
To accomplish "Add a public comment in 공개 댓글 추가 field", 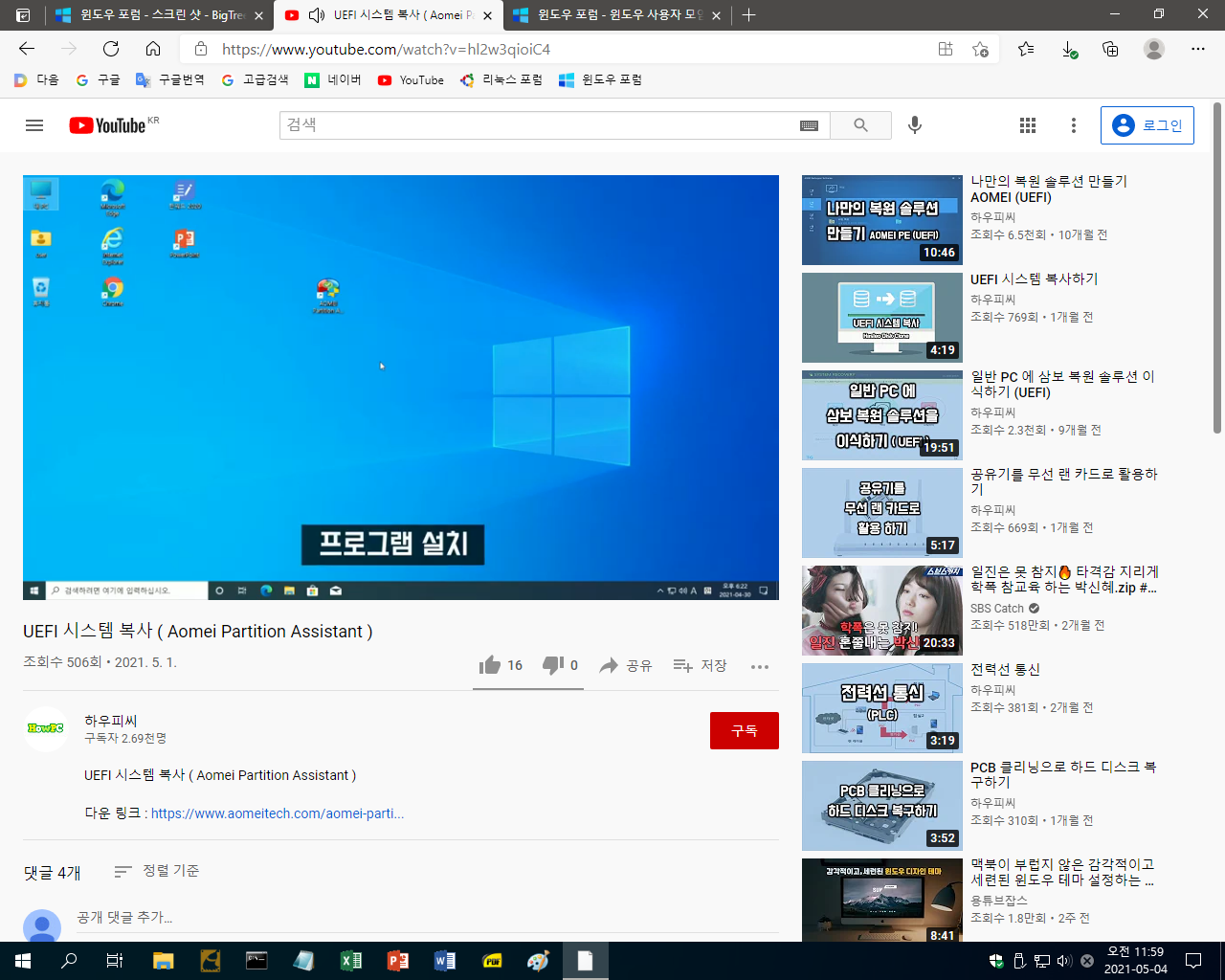I will [x=427, y=918].
